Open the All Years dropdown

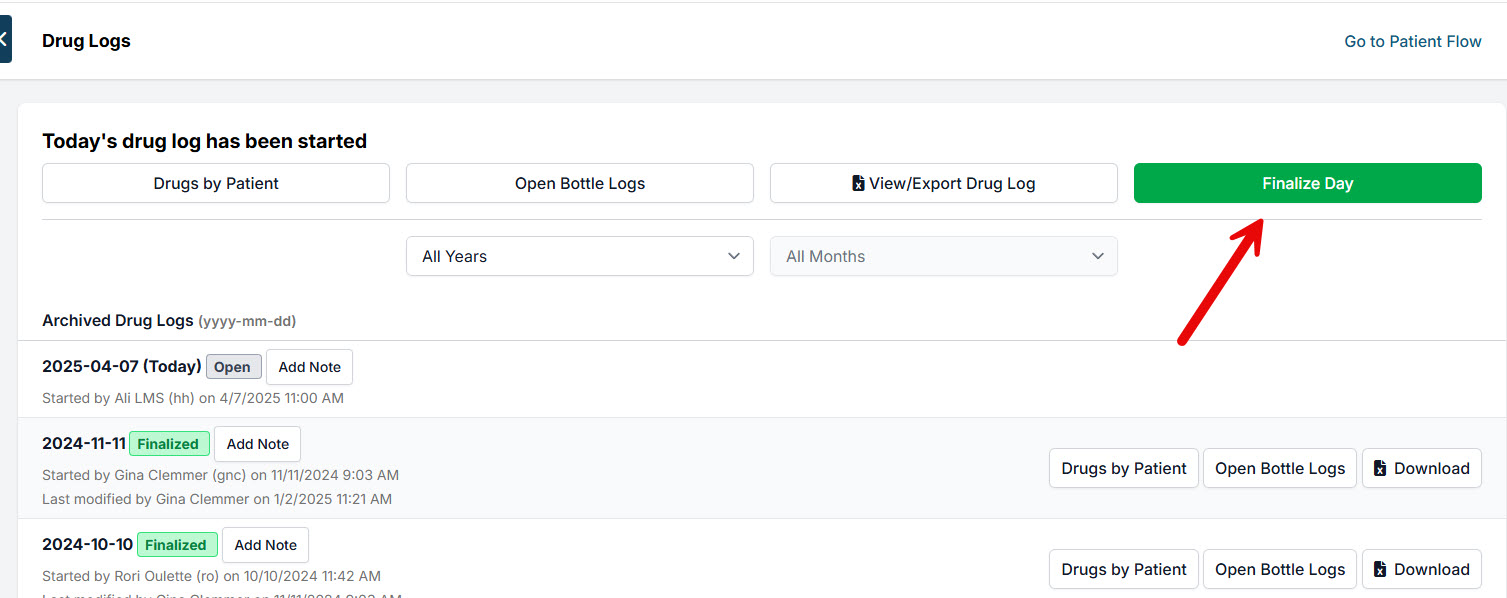pos(579,256)
